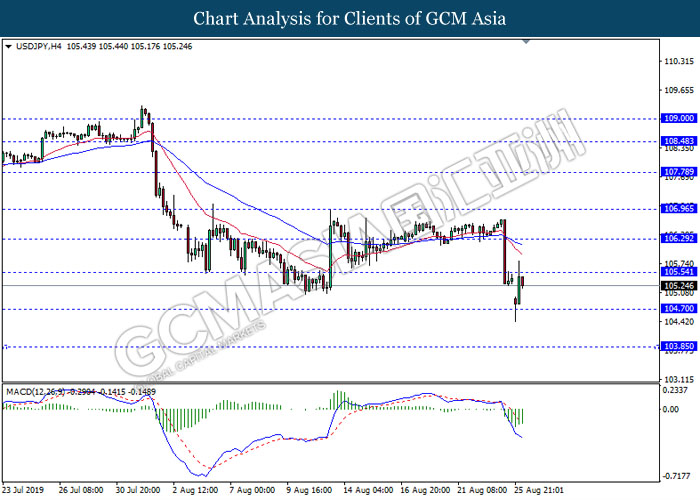
Task: Click the 7 Aug 00:00 time label
Action: tap(252, 490)
